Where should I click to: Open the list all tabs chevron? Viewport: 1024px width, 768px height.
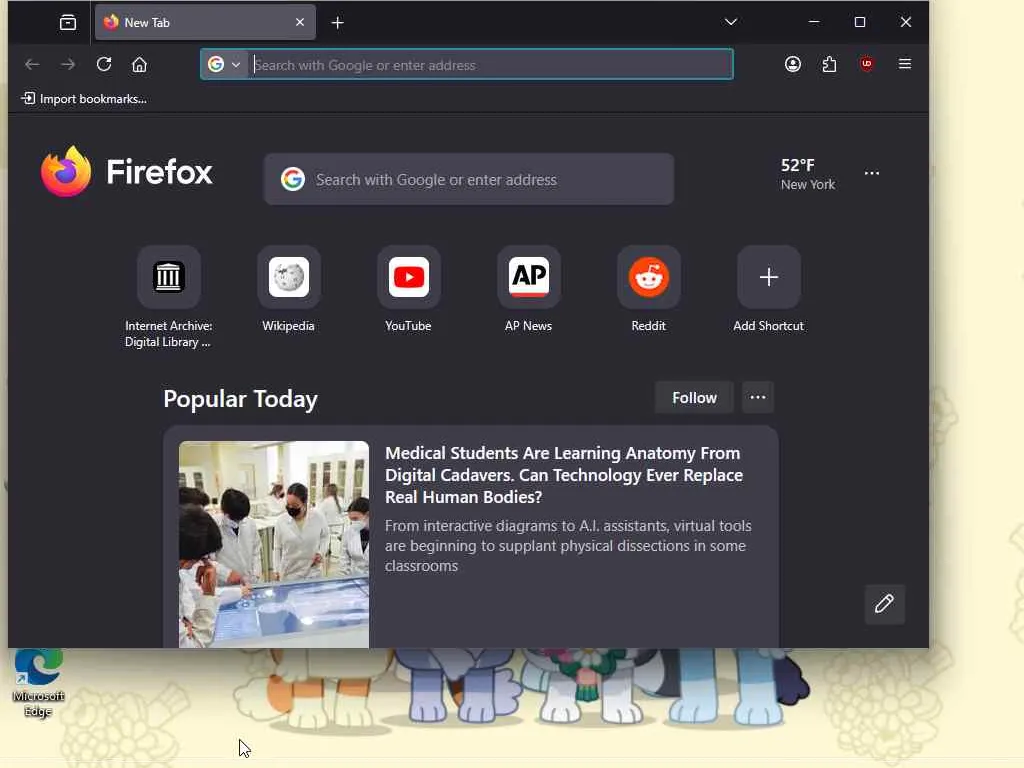click(731, 22)
